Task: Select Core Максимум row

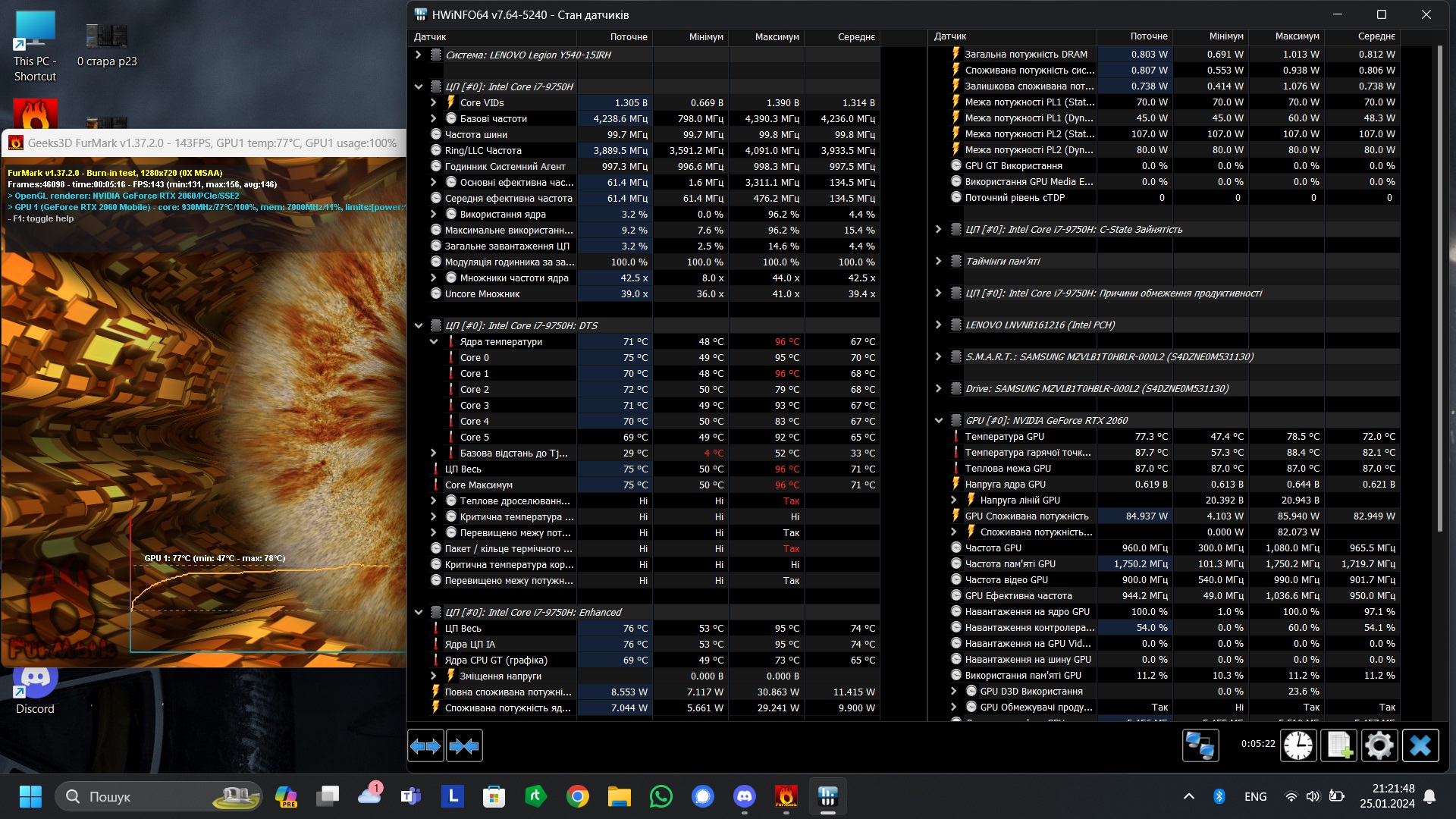Action: (x=645, y=485)
